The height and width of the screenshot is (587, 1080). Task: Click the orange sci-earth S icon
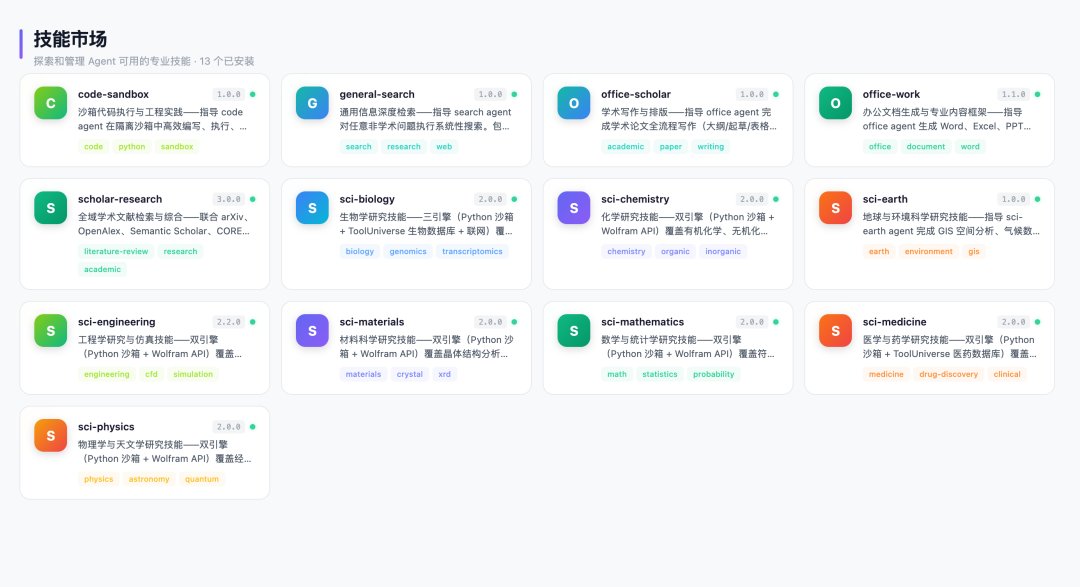click(x=836, y=208)
